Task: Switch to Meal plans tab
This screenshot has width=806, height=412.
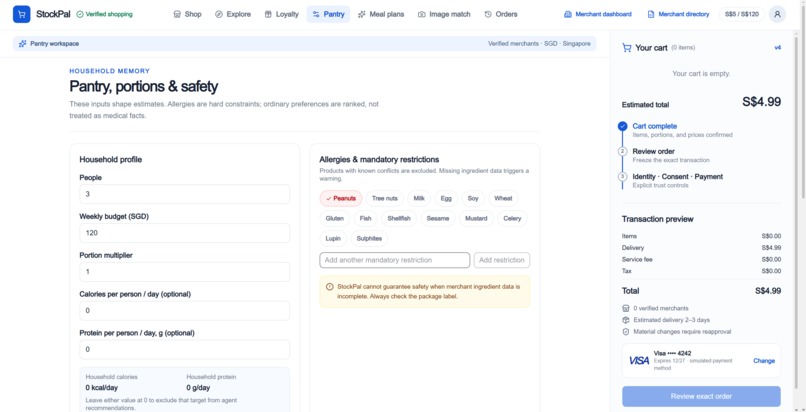Action: pyautogui.click(x=381, y=14)
